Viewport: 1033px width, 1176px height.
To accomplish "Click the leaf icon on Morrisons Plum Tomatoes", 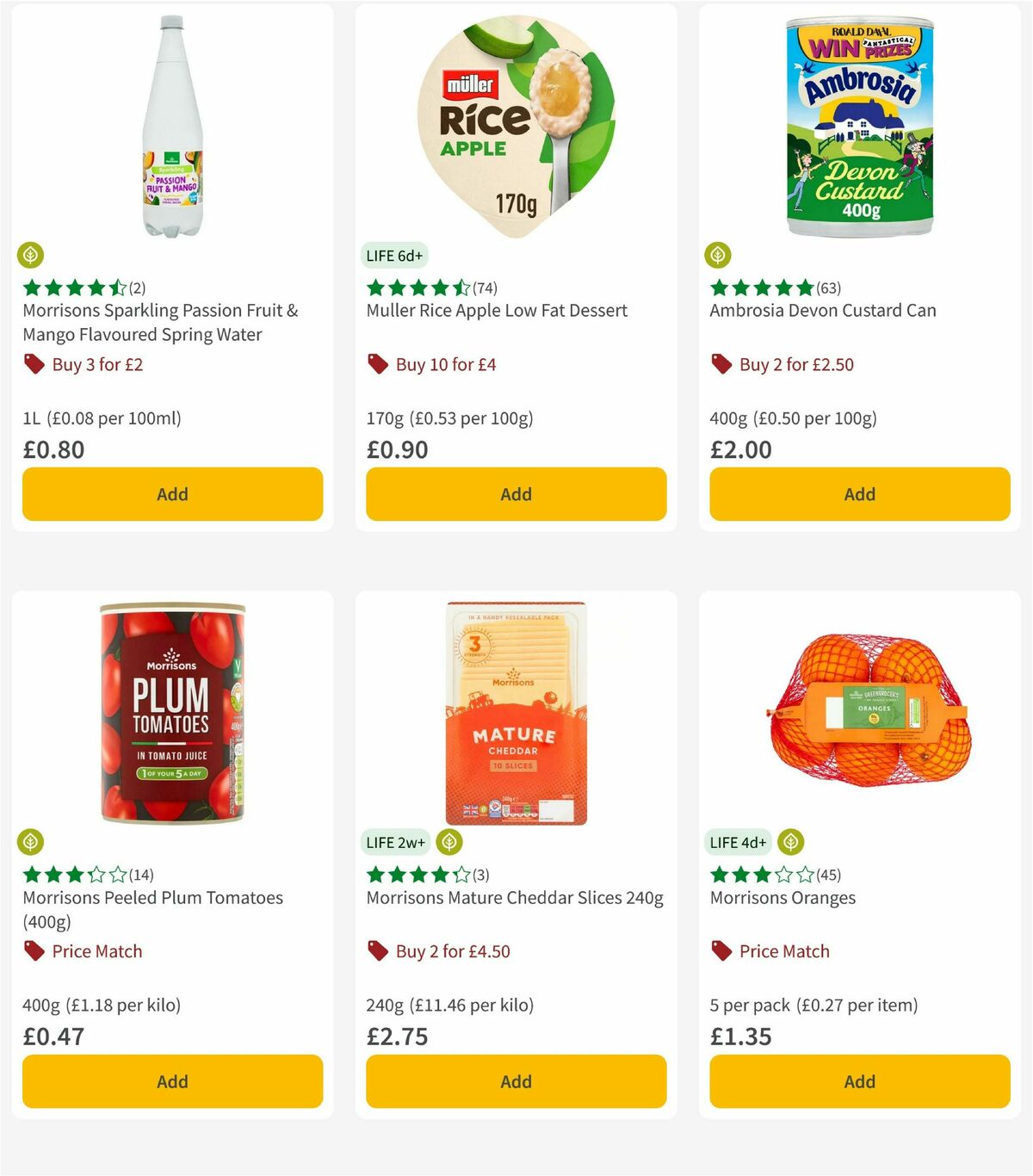I will (32, 842).
